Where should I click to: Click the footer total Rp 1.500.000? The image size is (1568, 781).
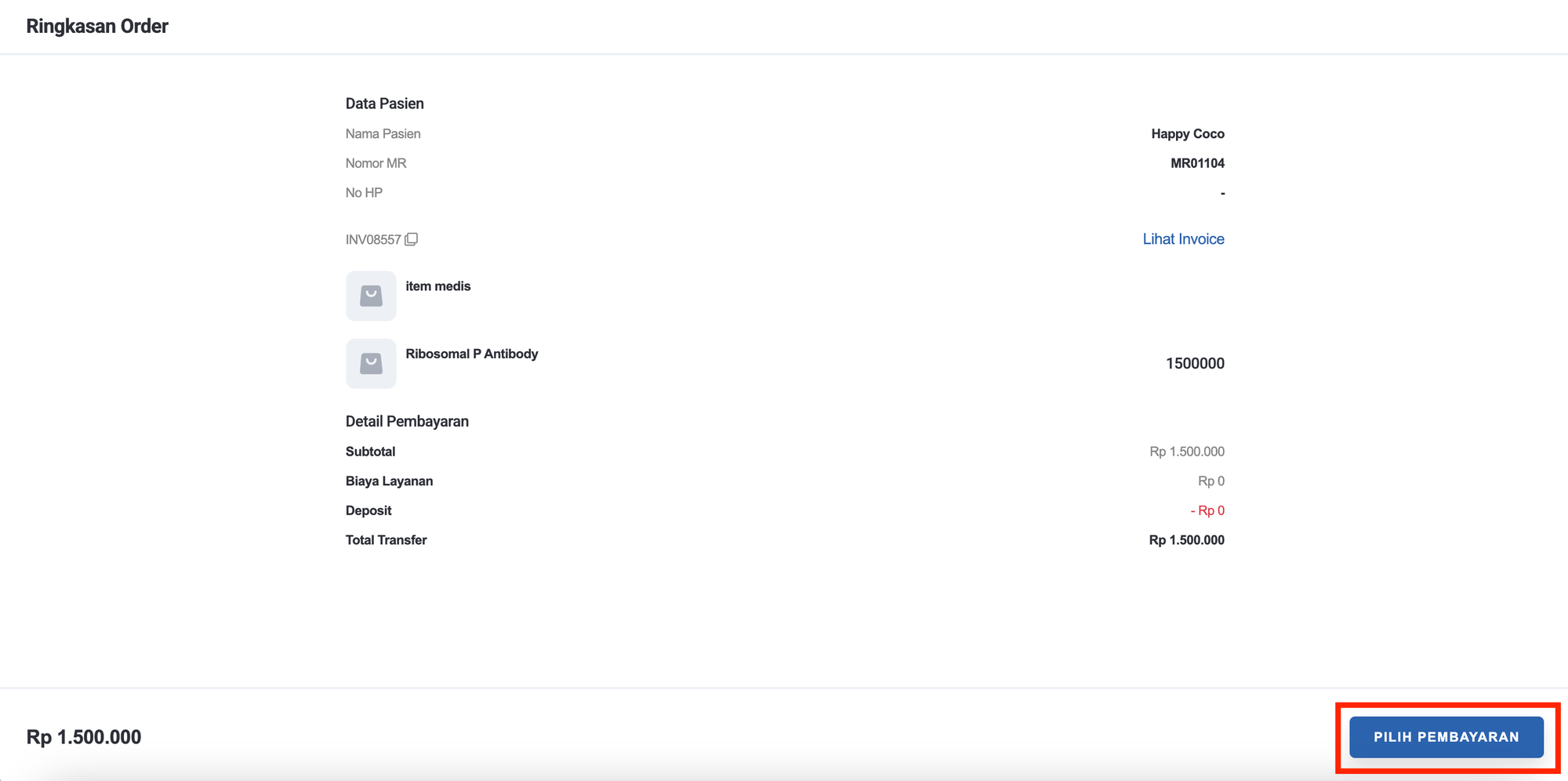point(84,737)
